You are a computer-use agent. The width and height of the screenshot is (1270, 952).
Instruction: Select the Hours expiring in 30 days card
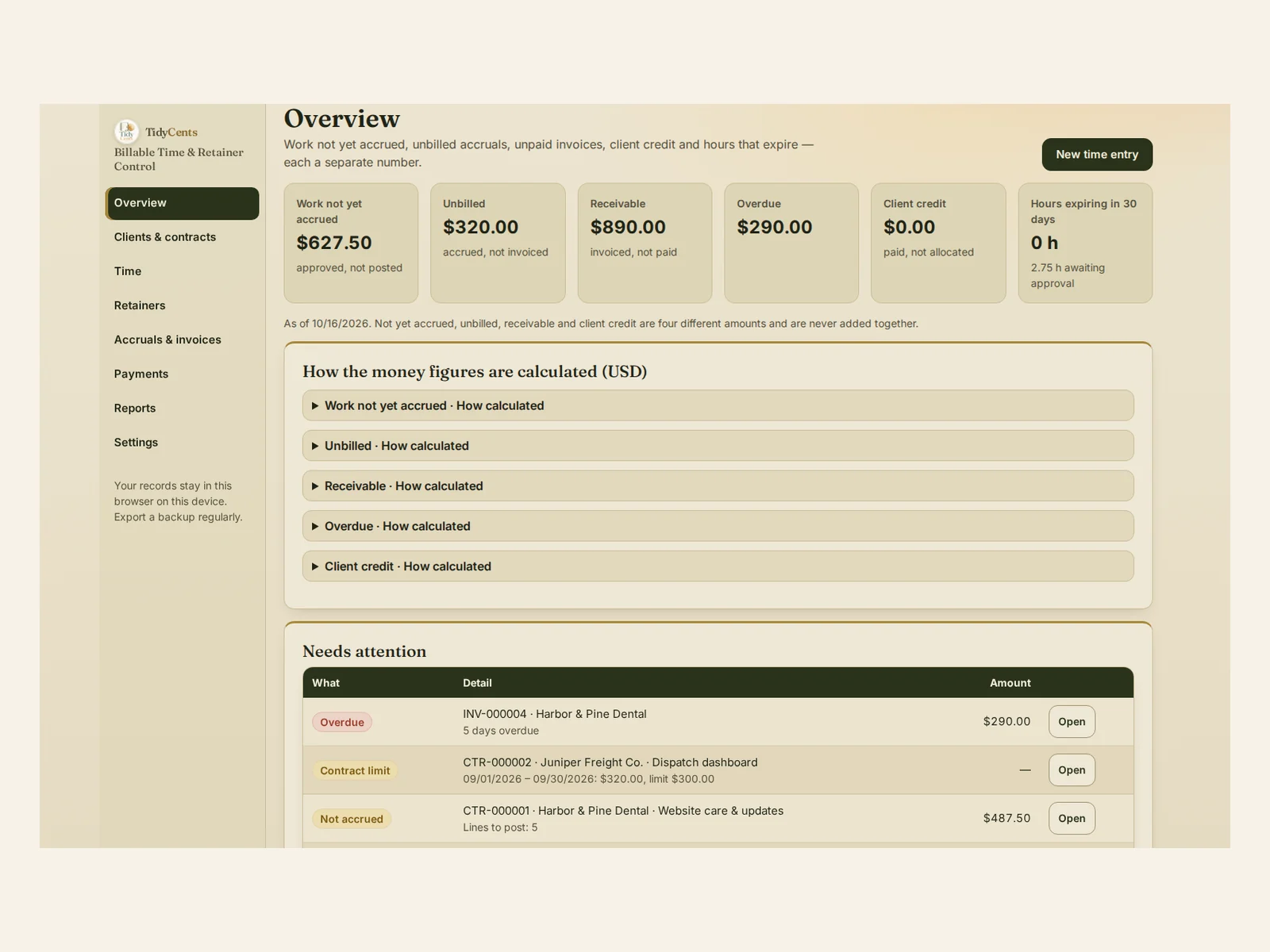[x=1085, y=243]
